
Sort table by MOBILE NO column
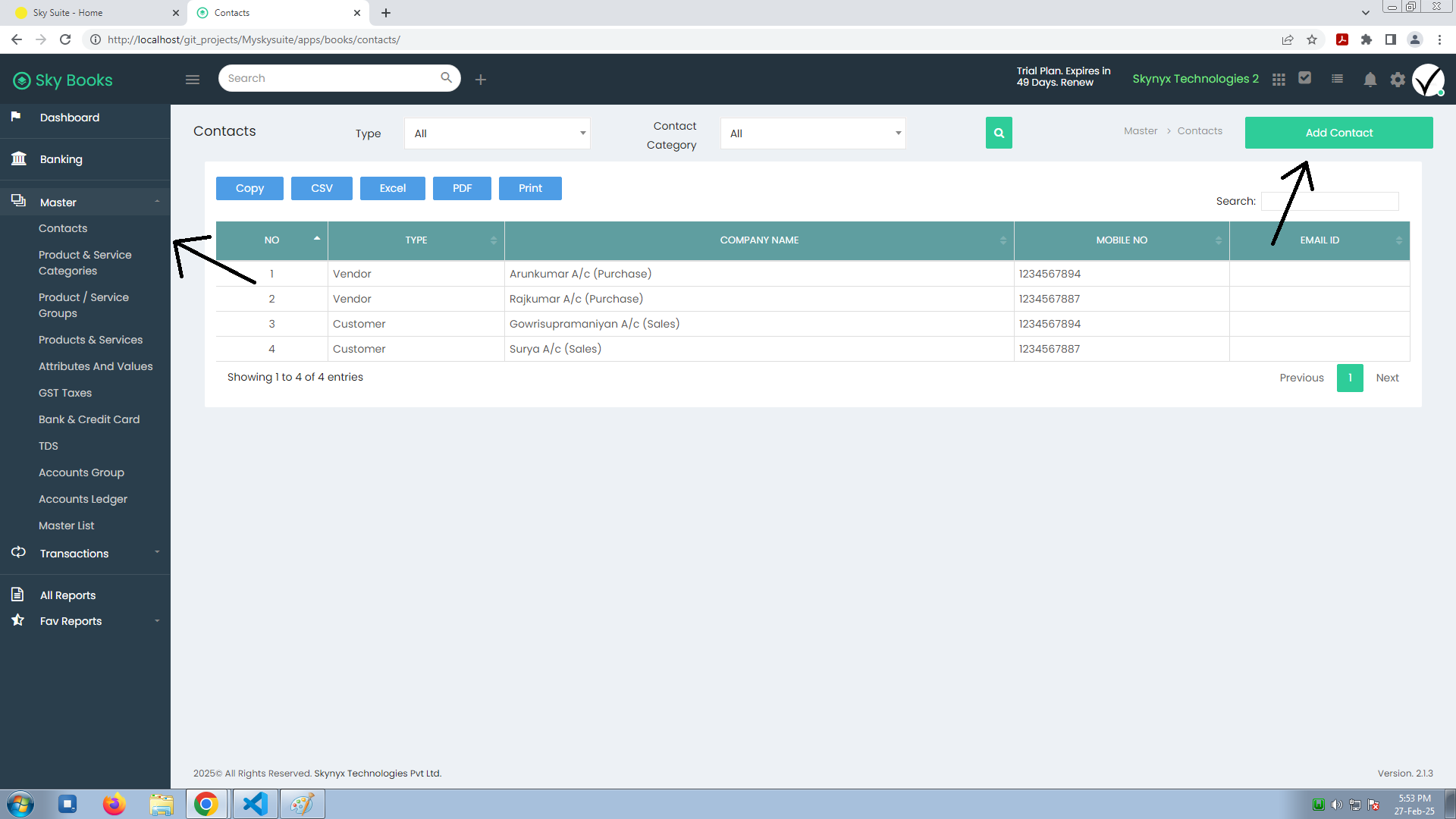[1122, 240]
